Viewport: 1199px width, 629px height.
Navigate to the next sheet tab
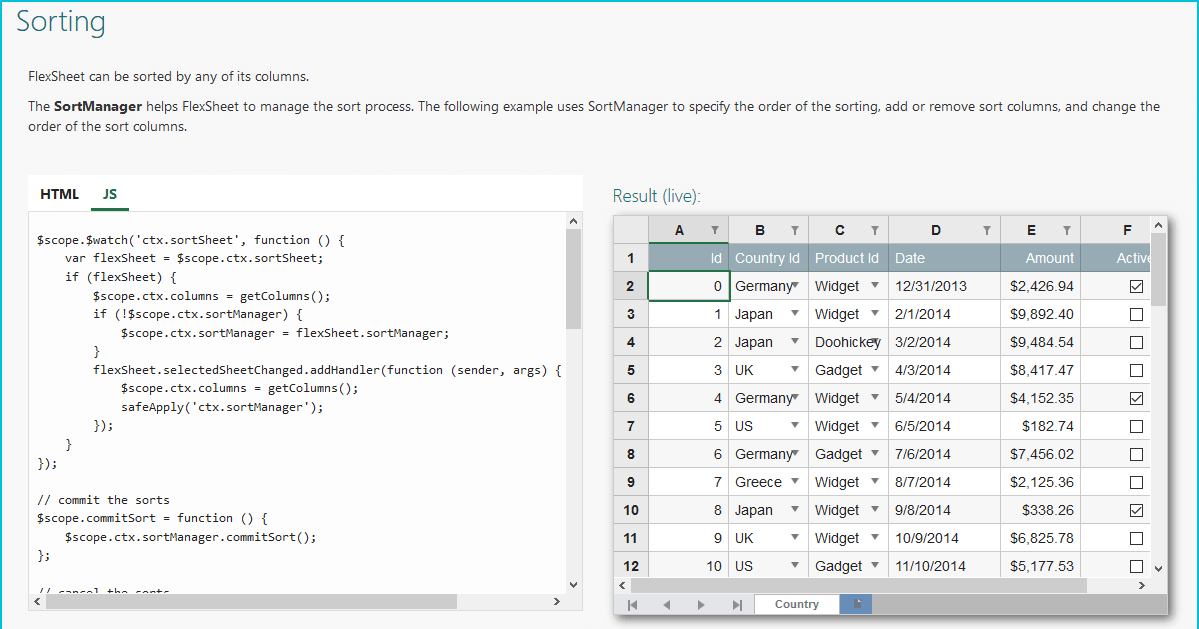coord(701,605)
